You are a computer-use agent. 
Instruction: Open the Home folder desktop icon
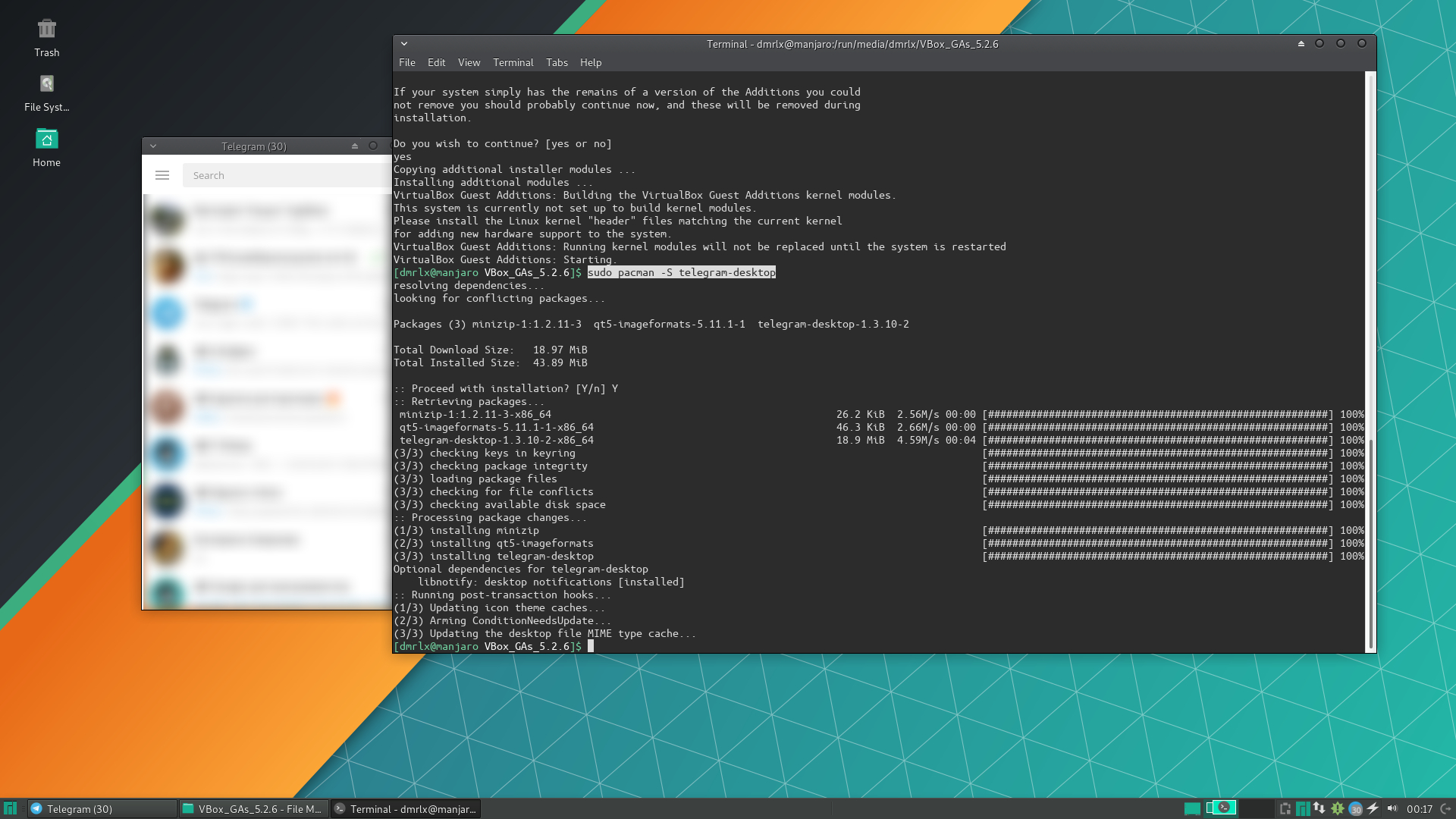[x=46, y=148]
